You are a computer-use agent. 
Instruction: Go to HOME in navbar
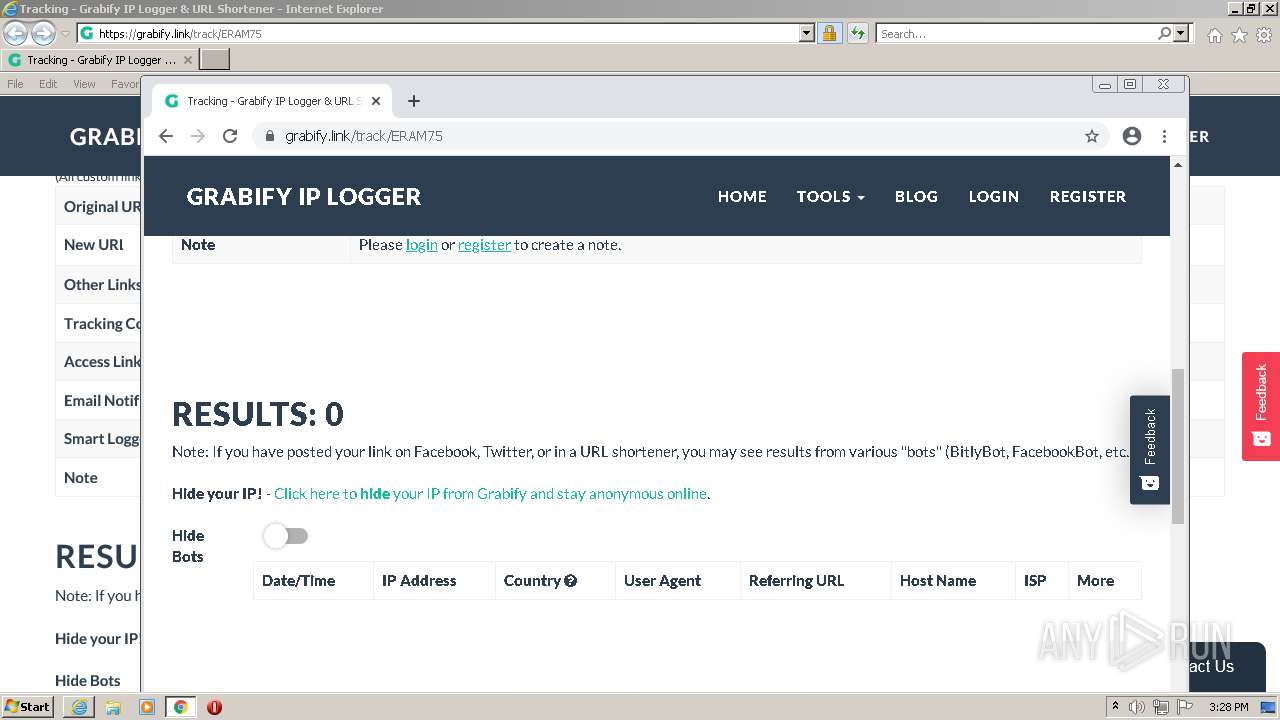[x=742, y=196]
